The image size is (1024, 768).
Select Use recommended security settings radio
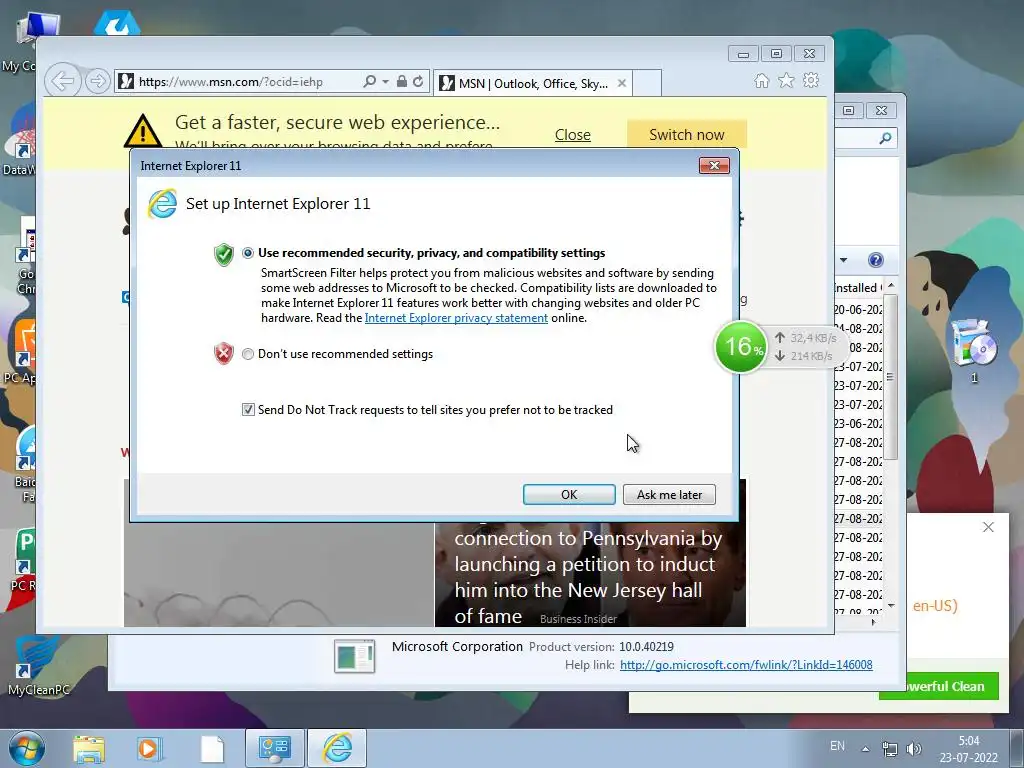coord(248,253)
